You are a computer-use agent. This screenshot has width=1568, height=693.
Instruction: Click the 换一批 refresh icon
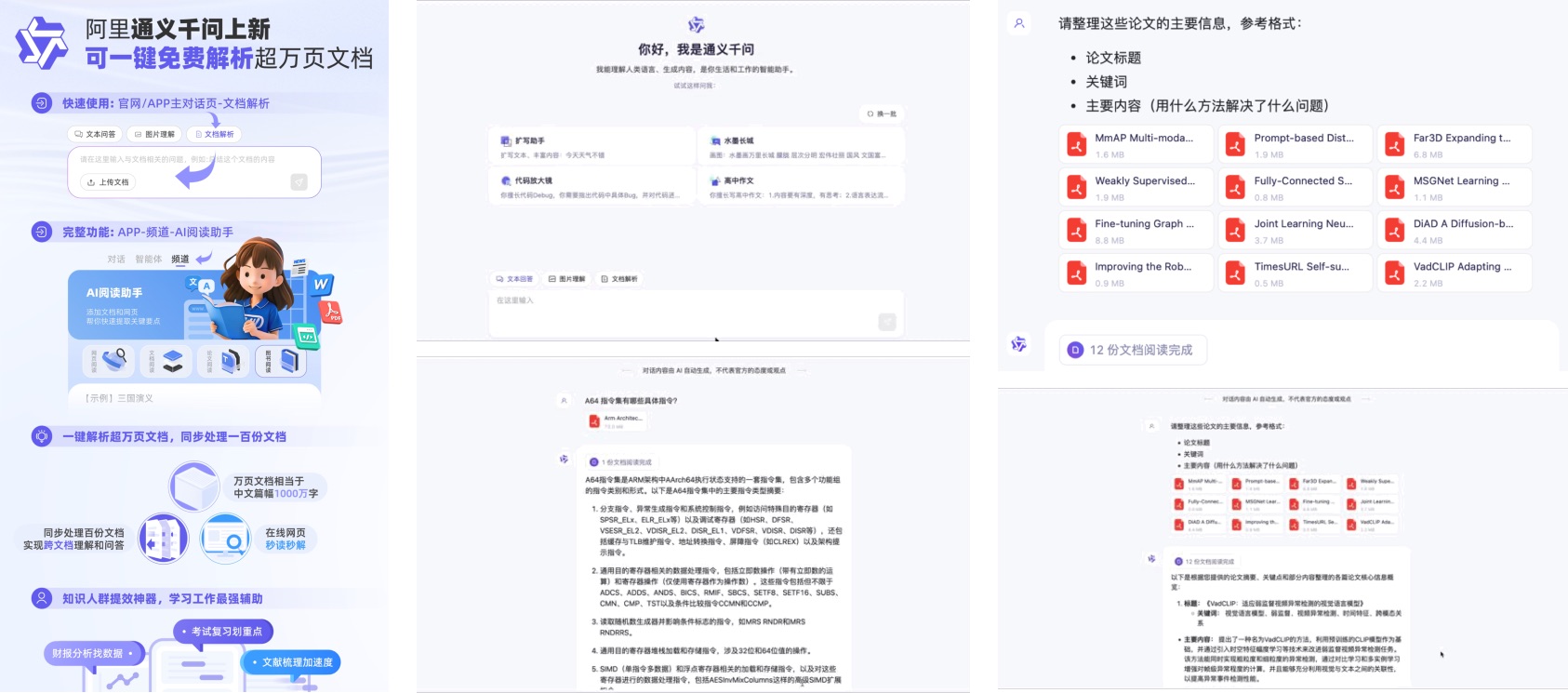[870, 113]
